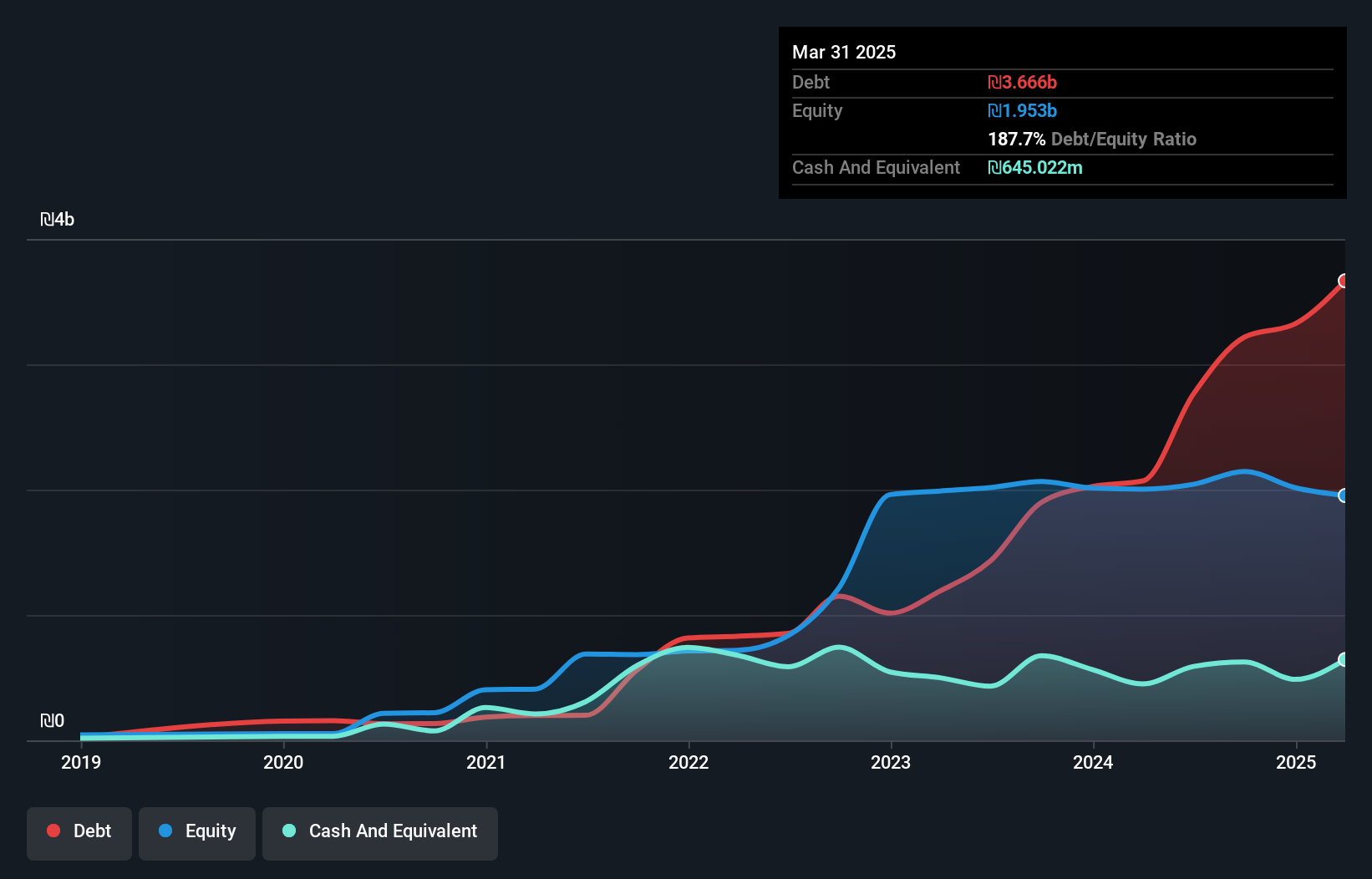Click the shekel symbol next to Debt value
The height and width of the screenshot is (879, 1372).
pos(994,82)
